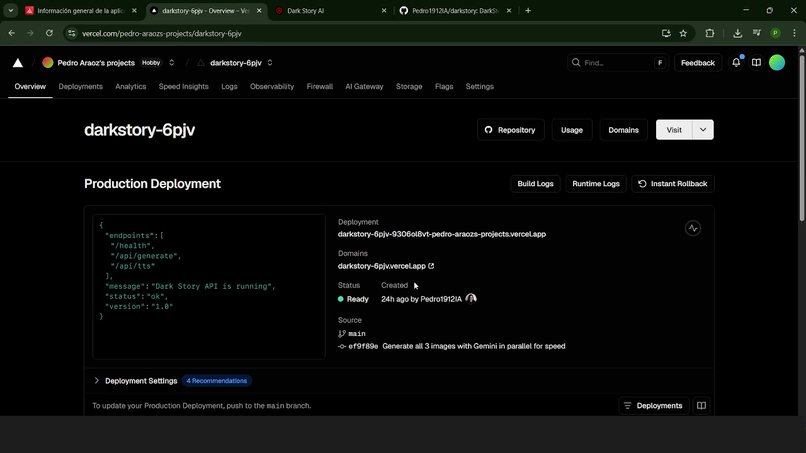806x453 pixels.
Task: Open the Chrome profile P icon
Action: pos(775,33)
